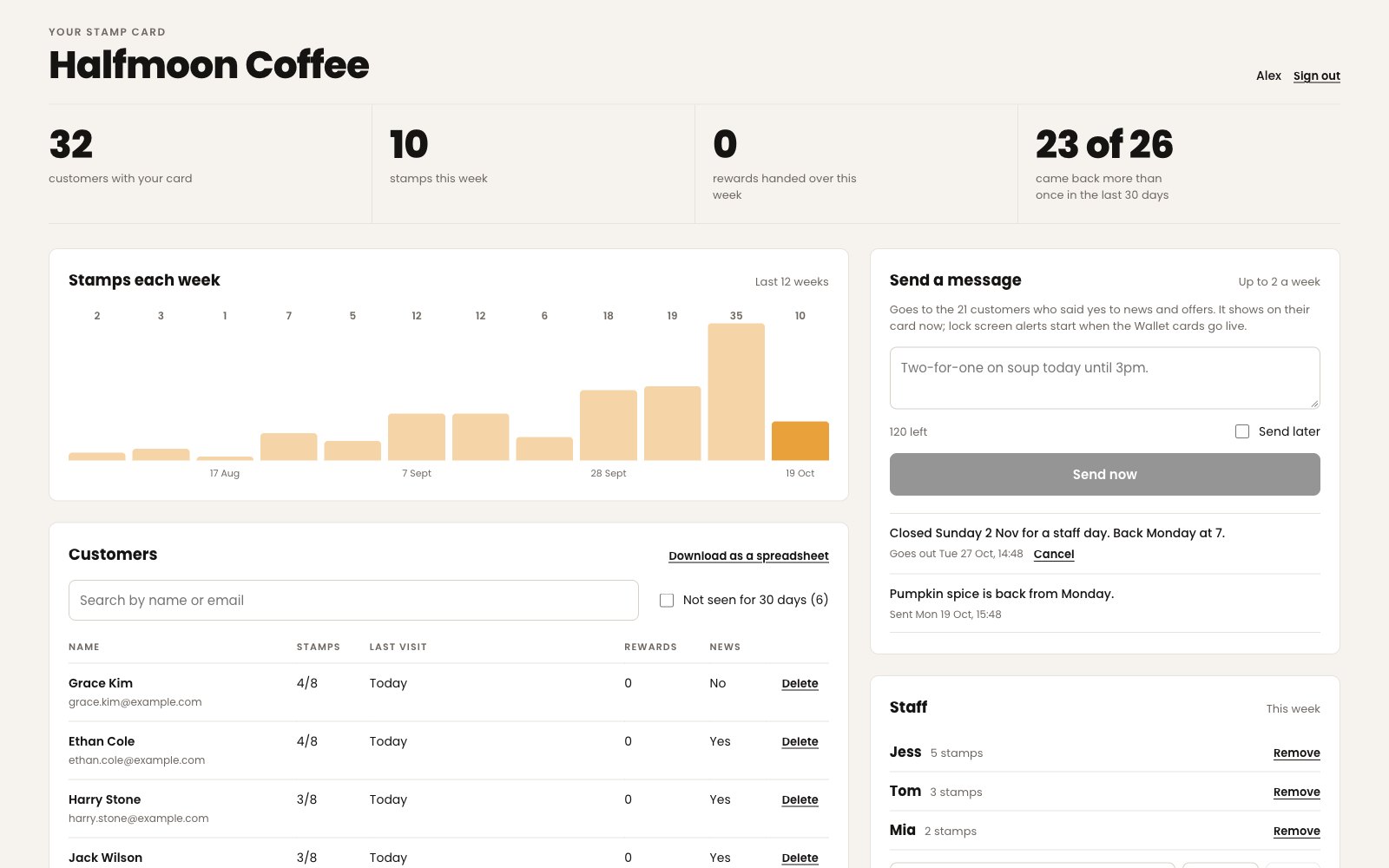Image resolution: width=1389 pixels, height=868 pixels.
Task: Click grace.kim@example.com email
Action: pyautogui.click(x=135, y=702)
